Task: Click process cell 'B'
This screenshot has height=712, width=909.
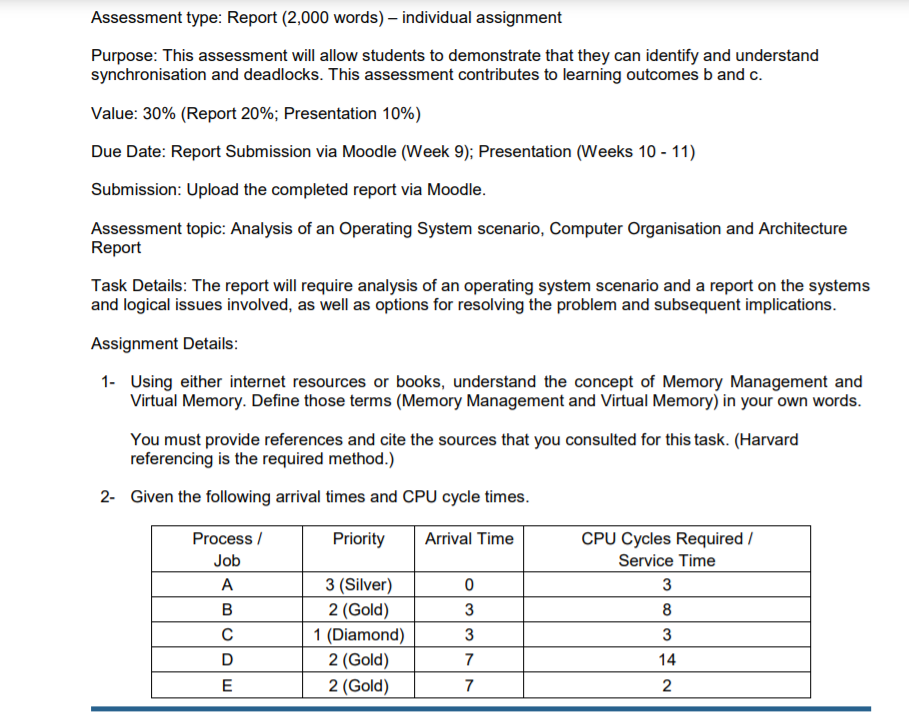Action: [x=227, y=610]
